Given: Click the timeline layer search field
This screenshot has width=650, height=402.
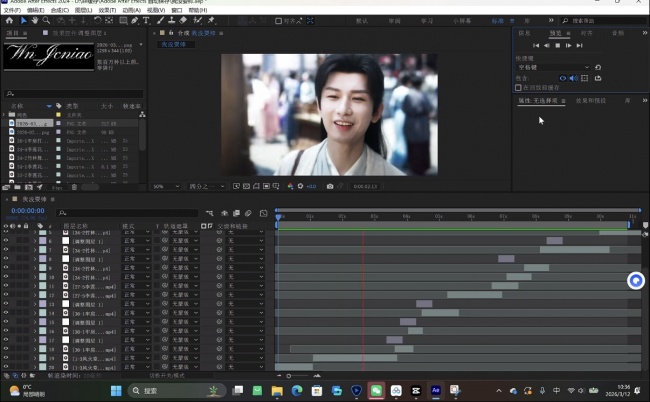Looking at the screenshot, I should 127,213.
